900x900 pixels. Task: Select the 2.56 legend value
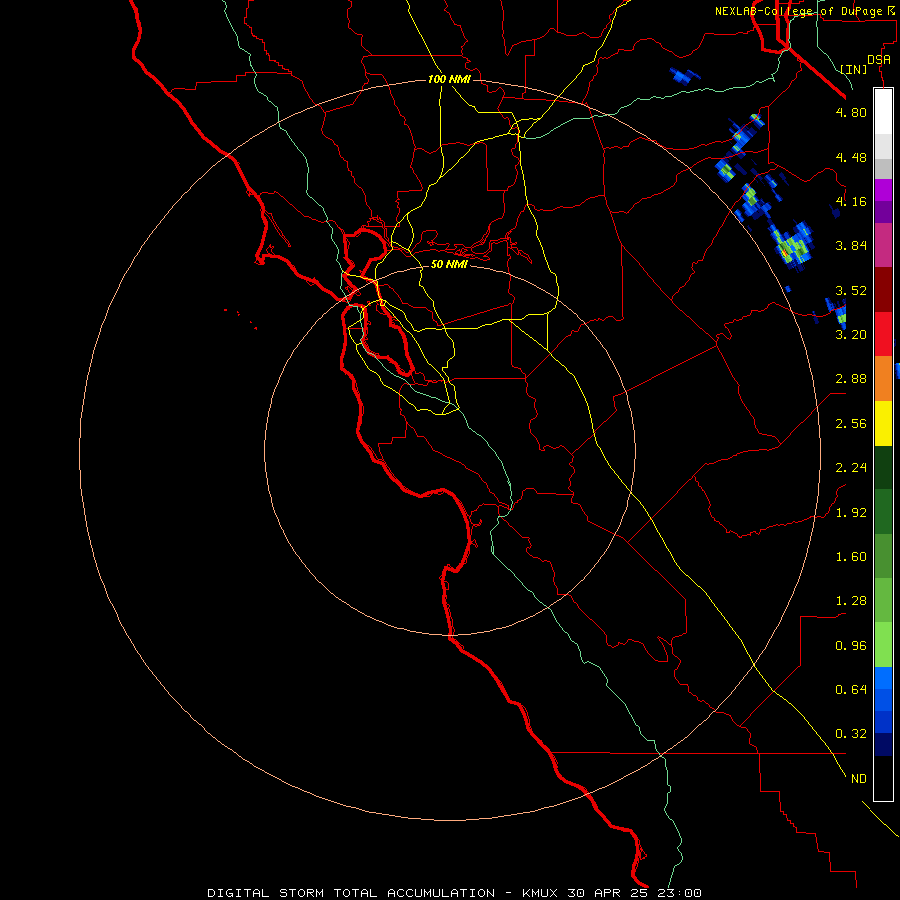click(x=851, y=424)
